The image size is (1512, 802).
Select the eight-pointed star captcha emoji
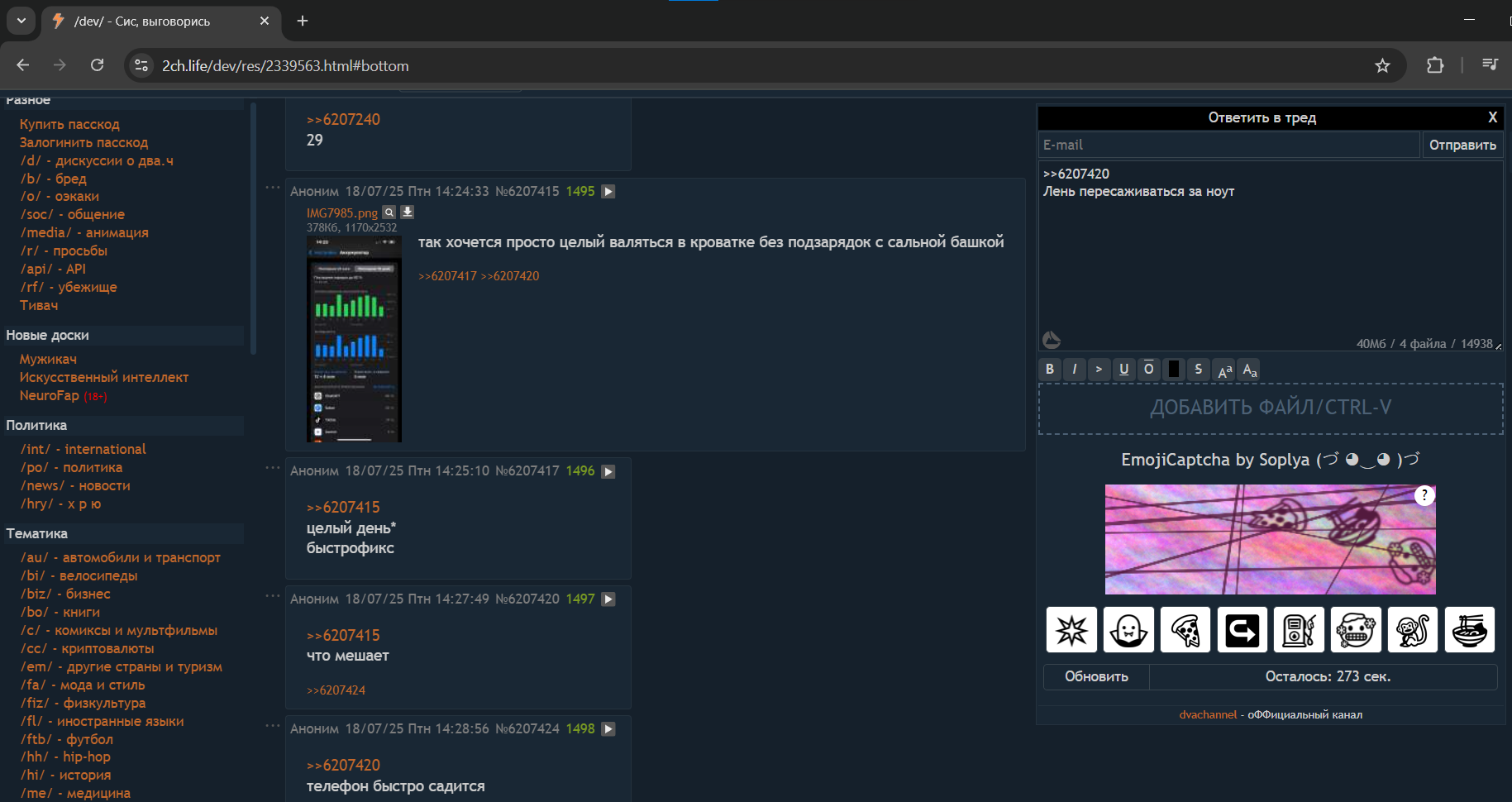point(1071,630)
